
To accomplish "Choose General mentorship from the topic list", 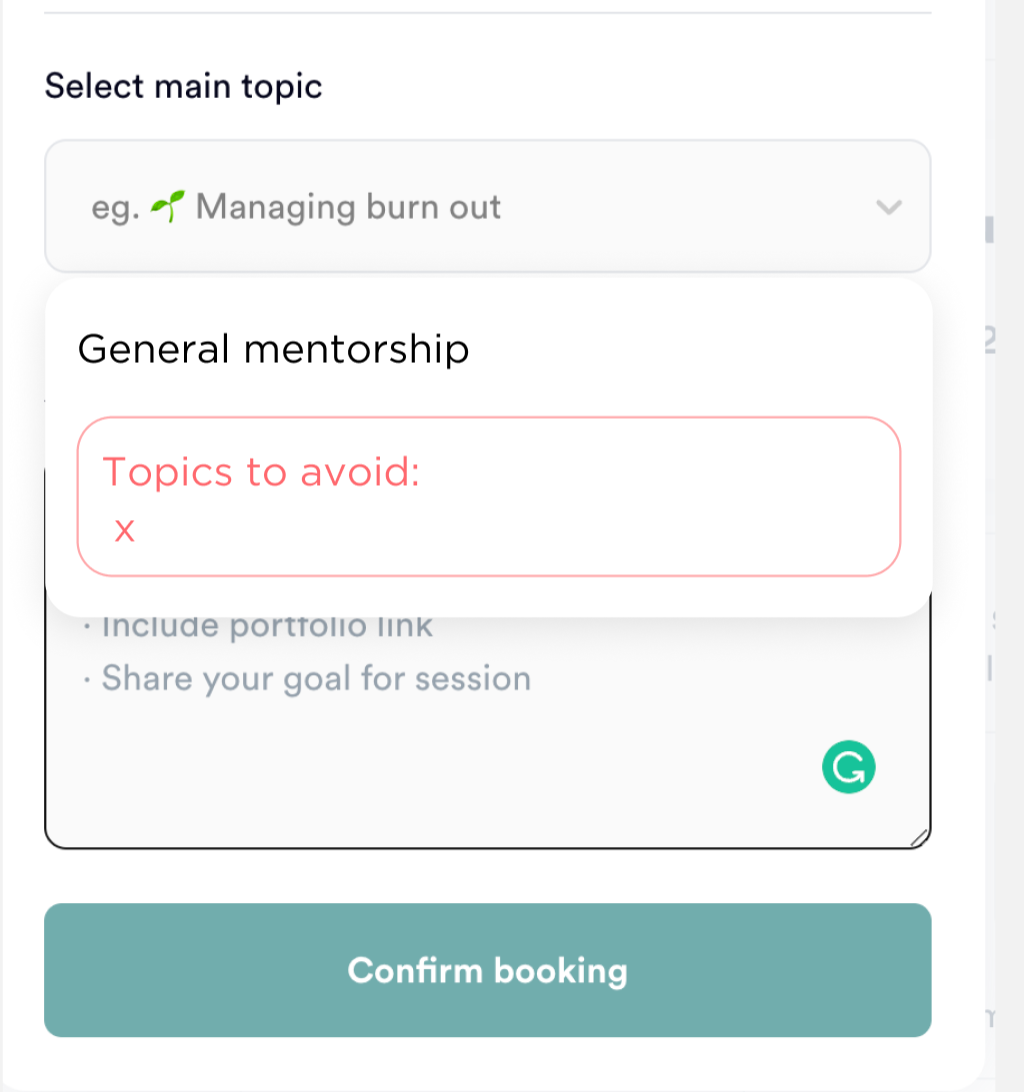I will [273, 349].
